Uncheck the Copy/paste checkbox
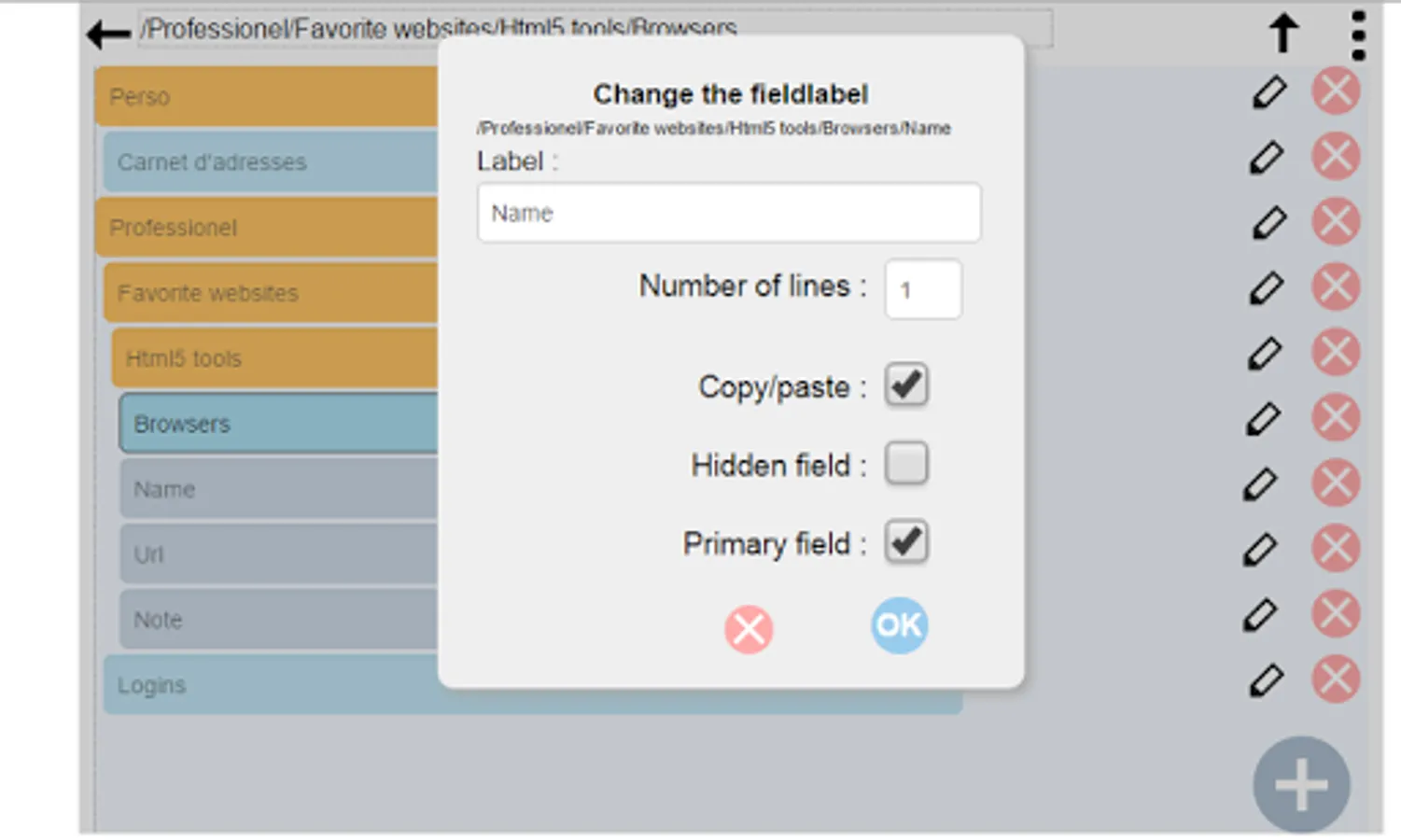1401x840 pixels. click(905, 385)
